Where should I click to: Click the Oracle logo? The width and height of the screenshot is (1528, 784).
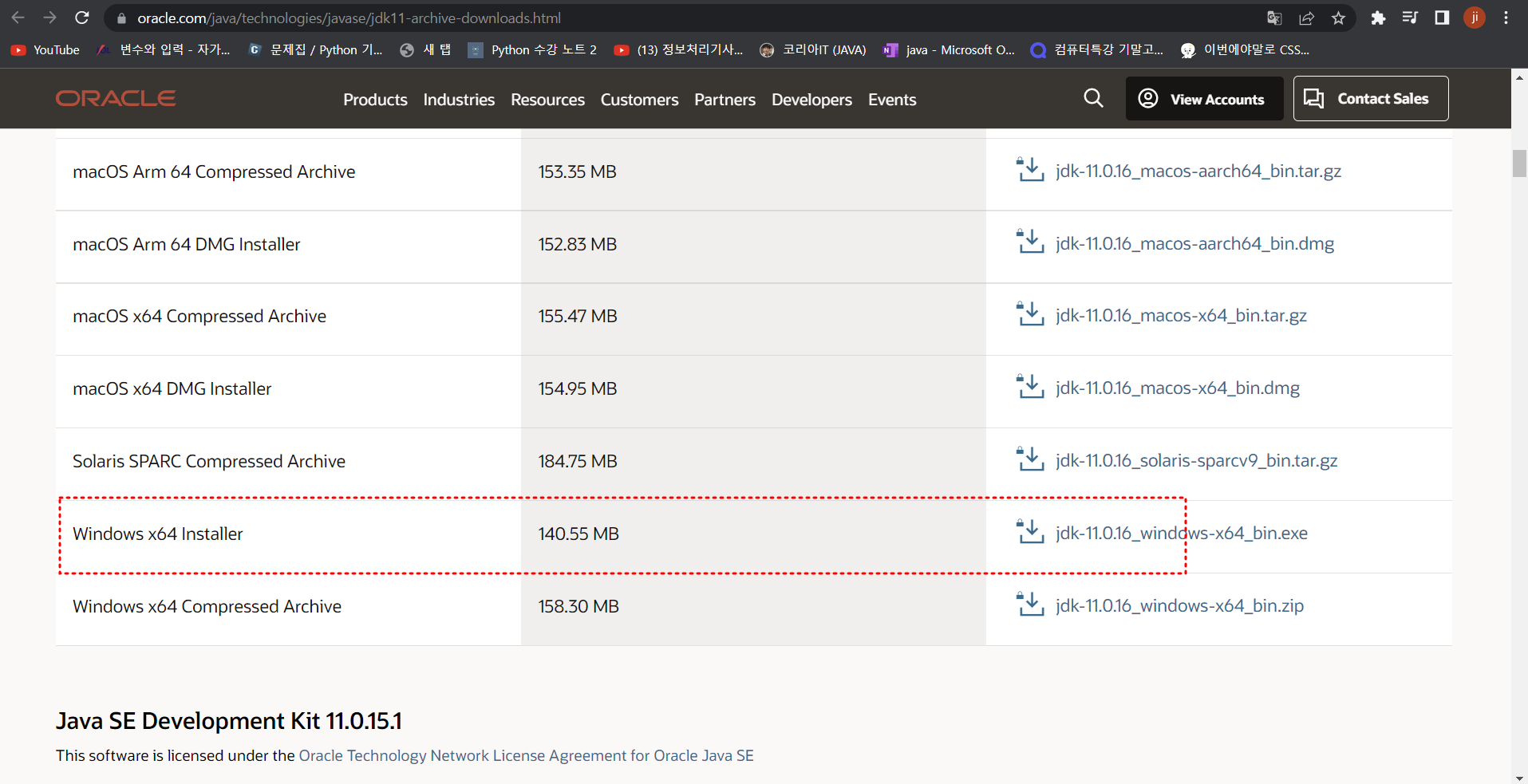click(x=116, y=98)
